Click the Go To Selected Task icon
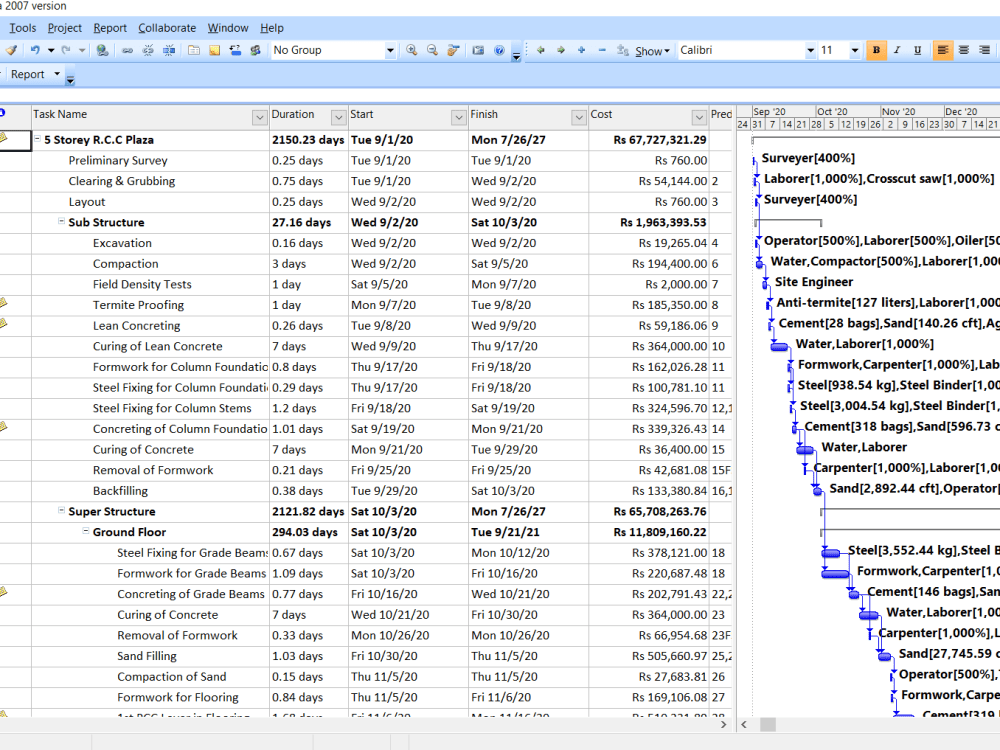Image resolution: width=1000 pixels, height=750 pixels. point(452,48)
